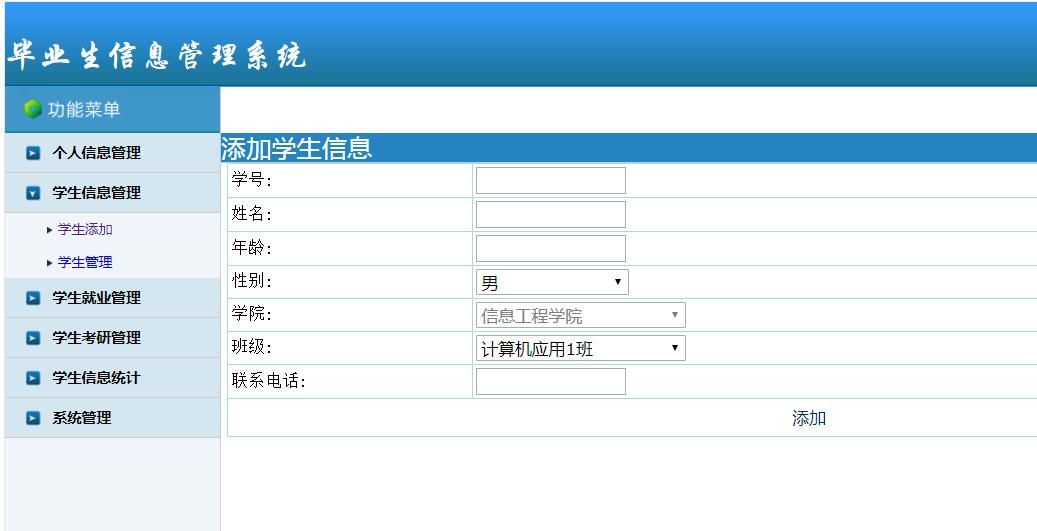
Task: Click the 添加学生信息 heading
Action: tap(296, 149)
